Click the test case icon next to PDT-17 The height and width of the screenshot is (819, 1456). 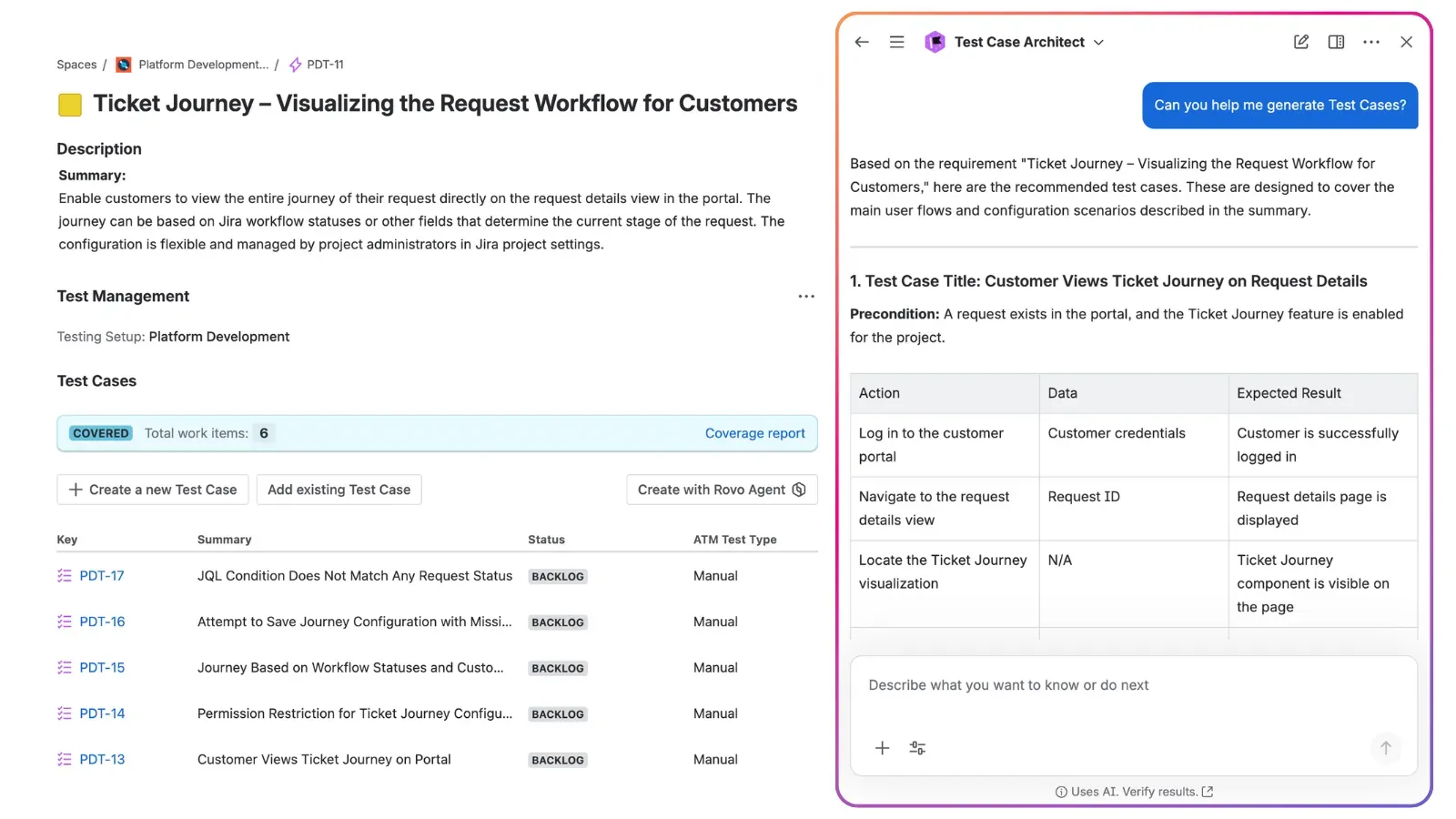[64, 575]
